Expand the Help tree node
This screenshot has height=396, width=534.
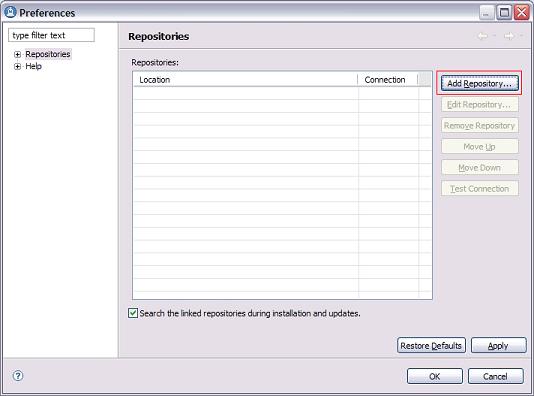pos(17,66)
